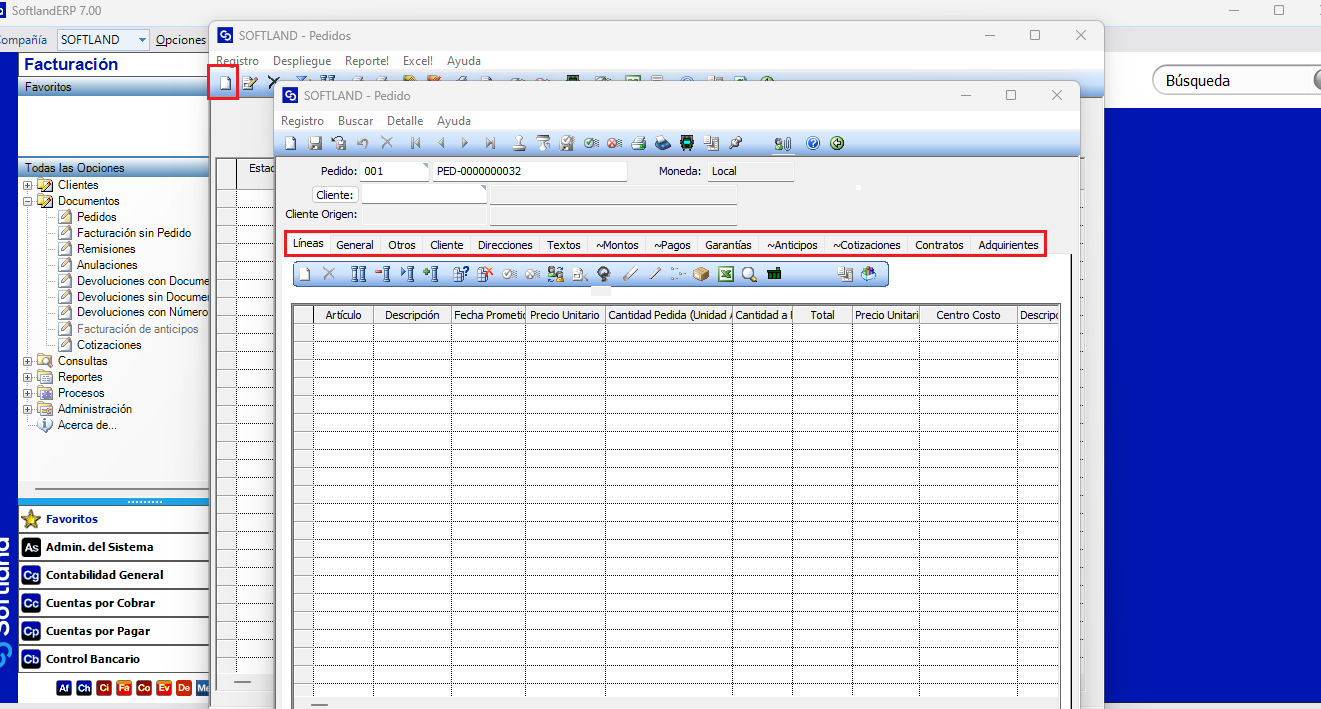The width and height of the screenshot is (1321, 709).
Task: Click the Excel export icon in lines toolbar
Action: [726, 273]
